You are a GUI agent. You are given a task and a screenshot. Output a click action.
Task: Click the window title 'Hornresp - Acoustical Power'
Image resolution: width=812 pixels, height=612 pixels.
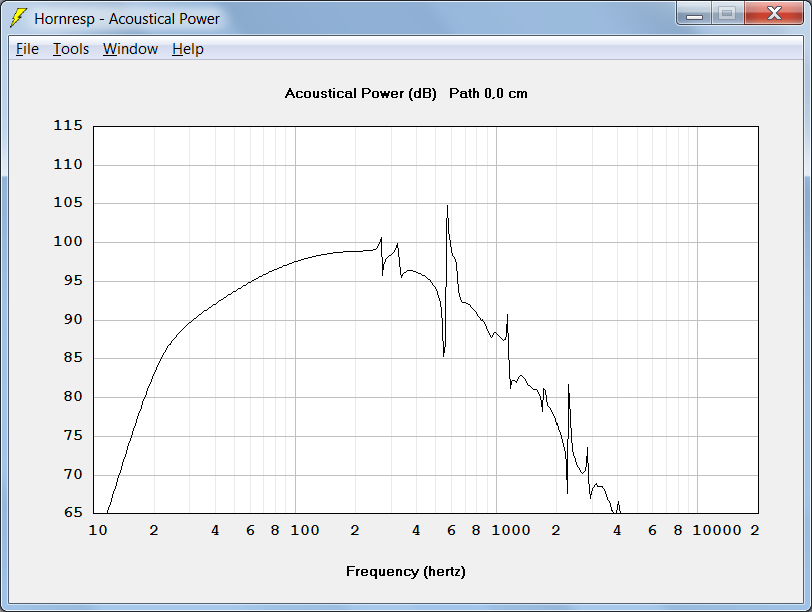pos(127,19)
